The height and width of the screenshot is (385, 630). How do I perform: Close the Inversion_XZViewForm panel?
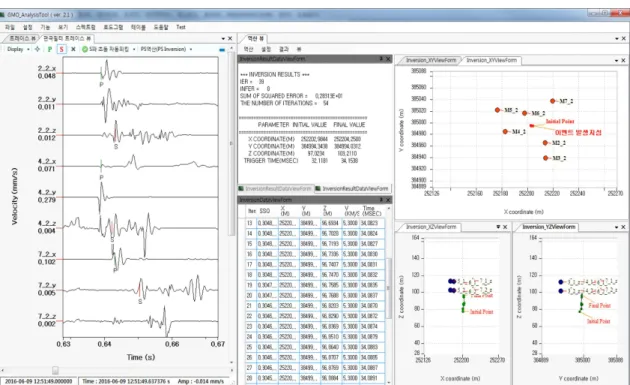point(505,227)
